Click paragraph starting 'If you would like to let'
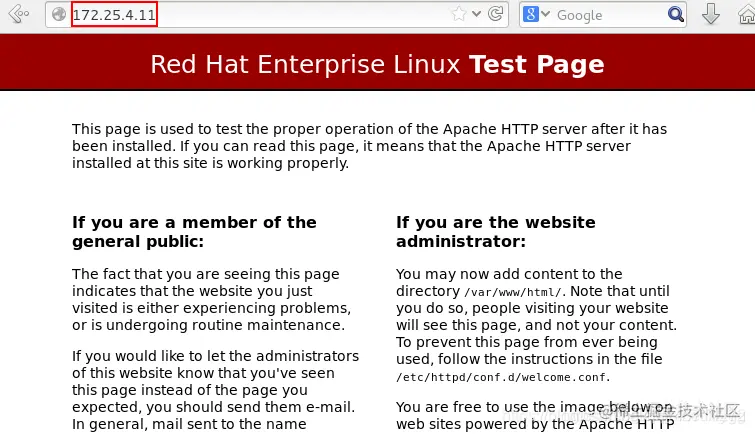Viewport: 755px width, 434px height. 215,390
